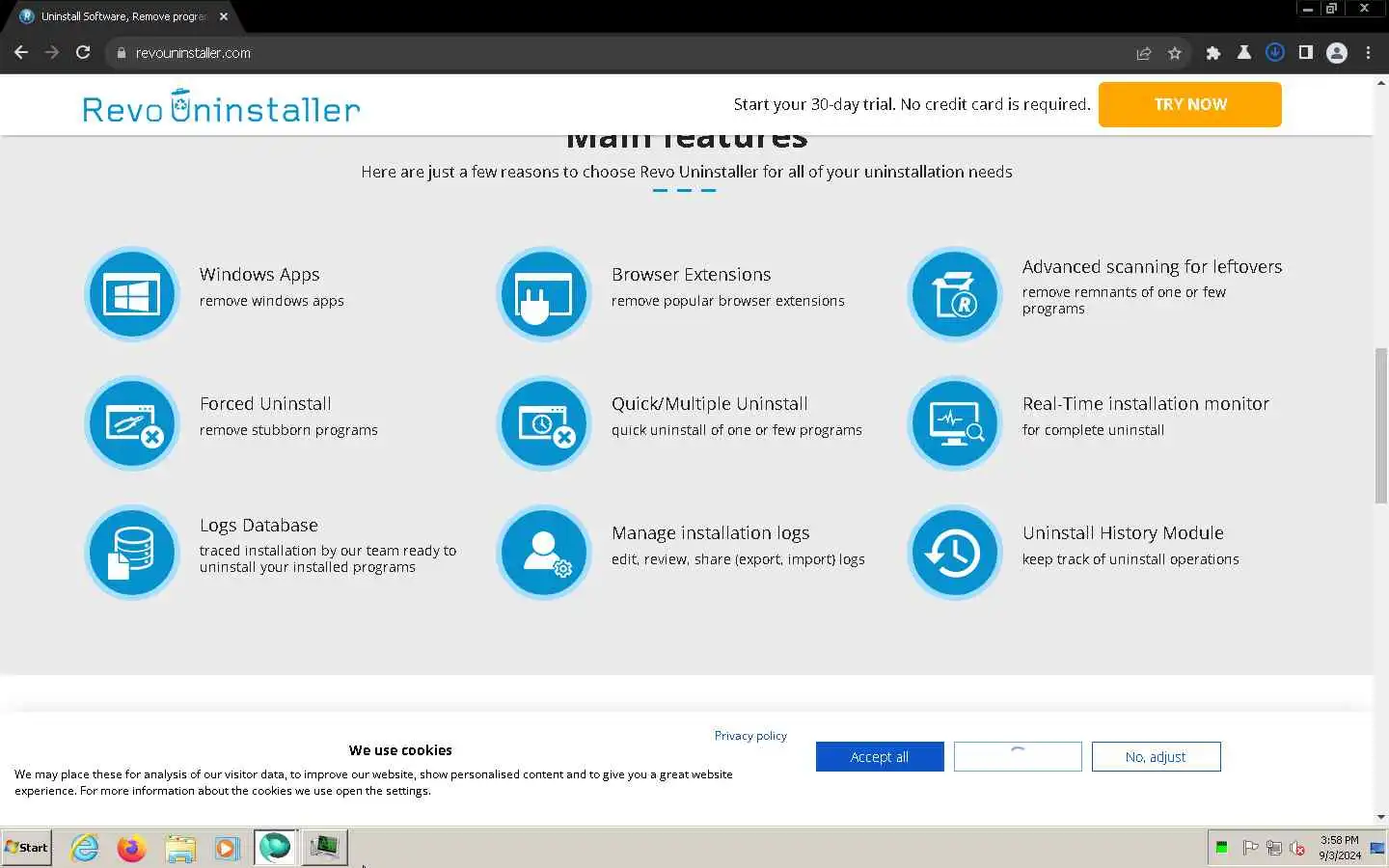Click the Manage installation logs heading
The image size is (1389, 868).
711,533
